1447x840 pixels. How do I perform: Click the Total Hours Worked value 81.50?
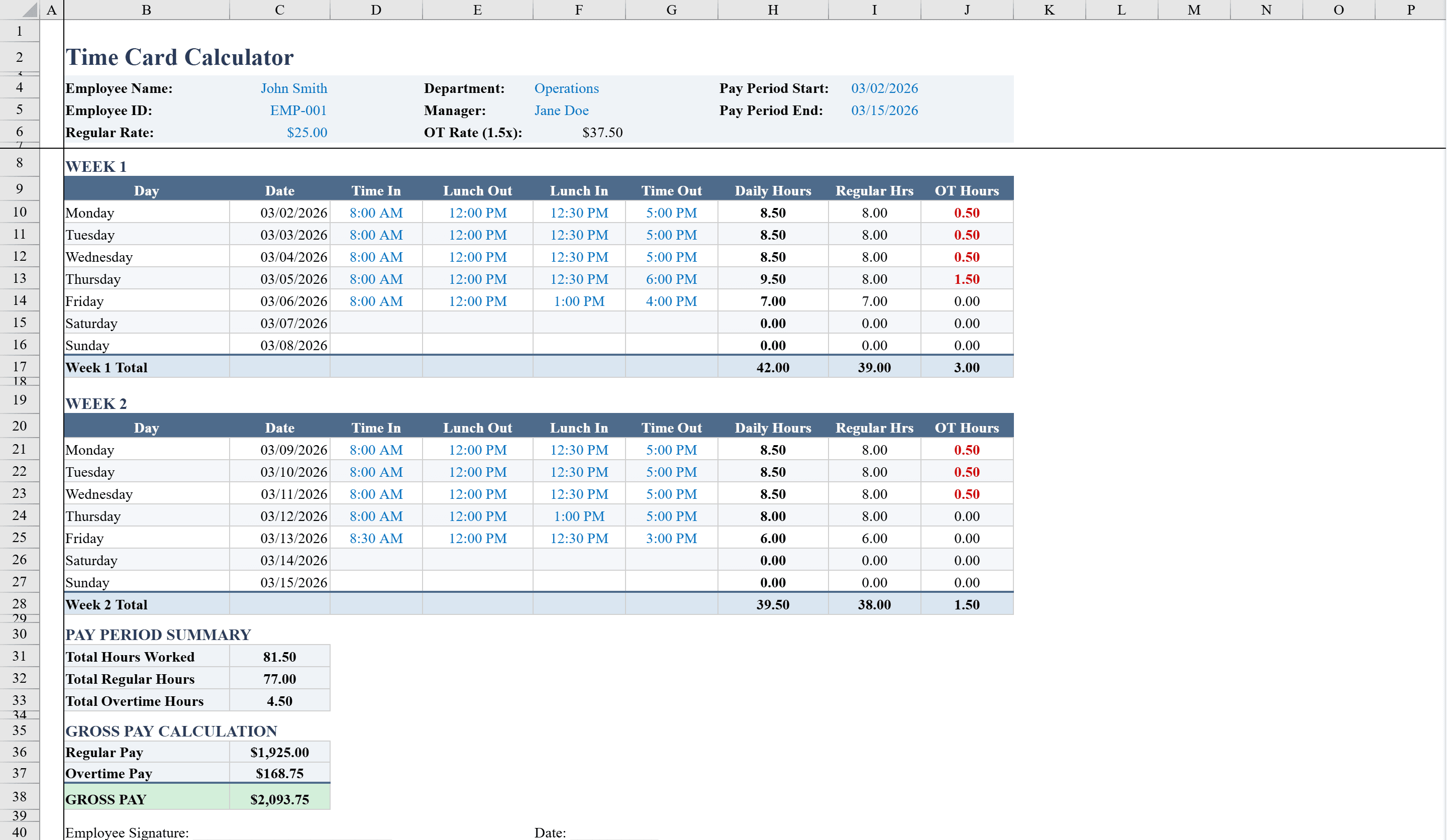click(279, 656)
